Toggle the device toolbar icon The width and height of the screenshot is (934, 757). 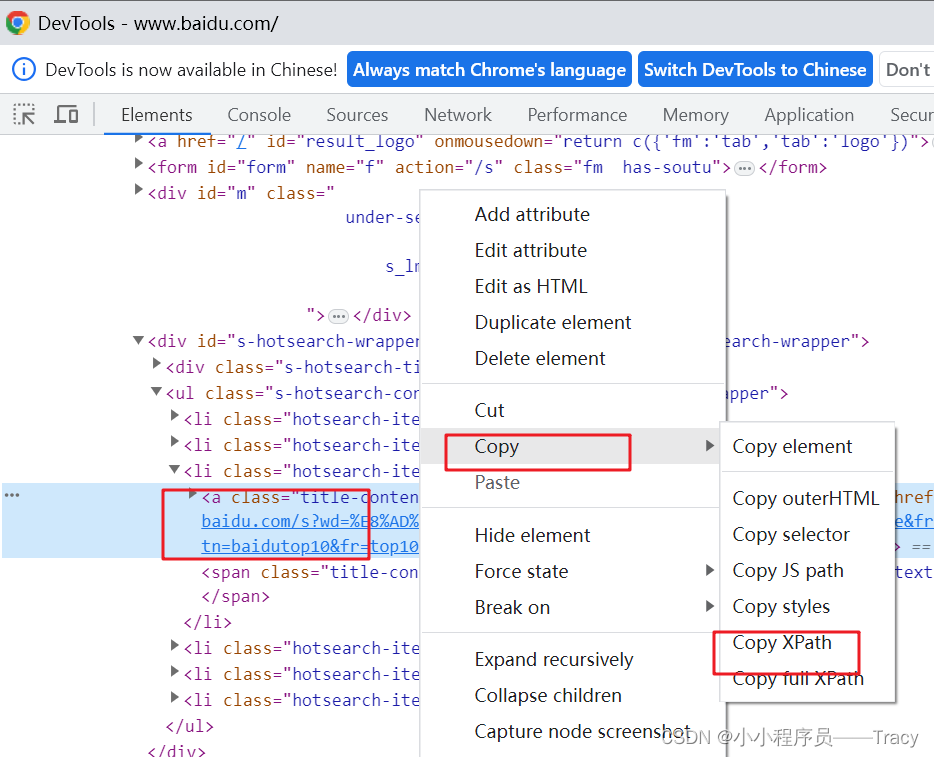(x=66, y=114)
